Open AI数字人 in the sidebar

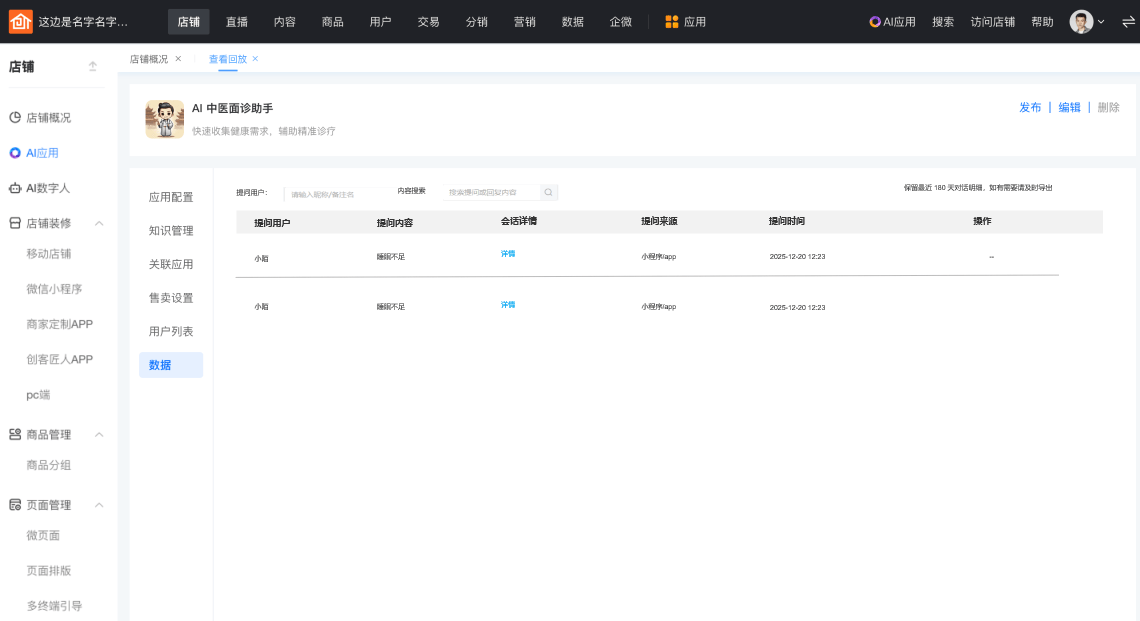click(x=47, y=188)
